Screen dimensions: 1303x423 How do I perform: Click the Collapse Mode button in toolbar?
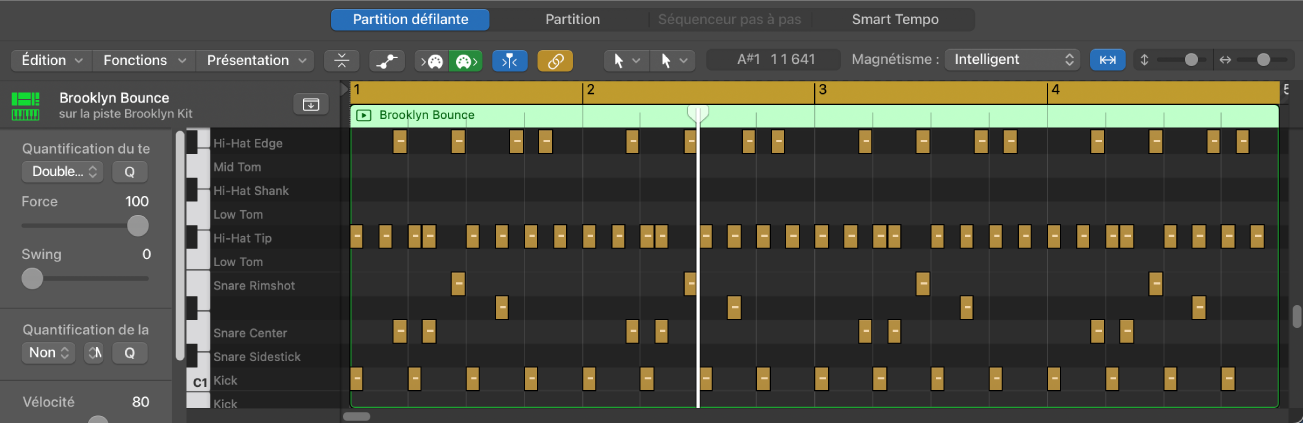point(341,60)
